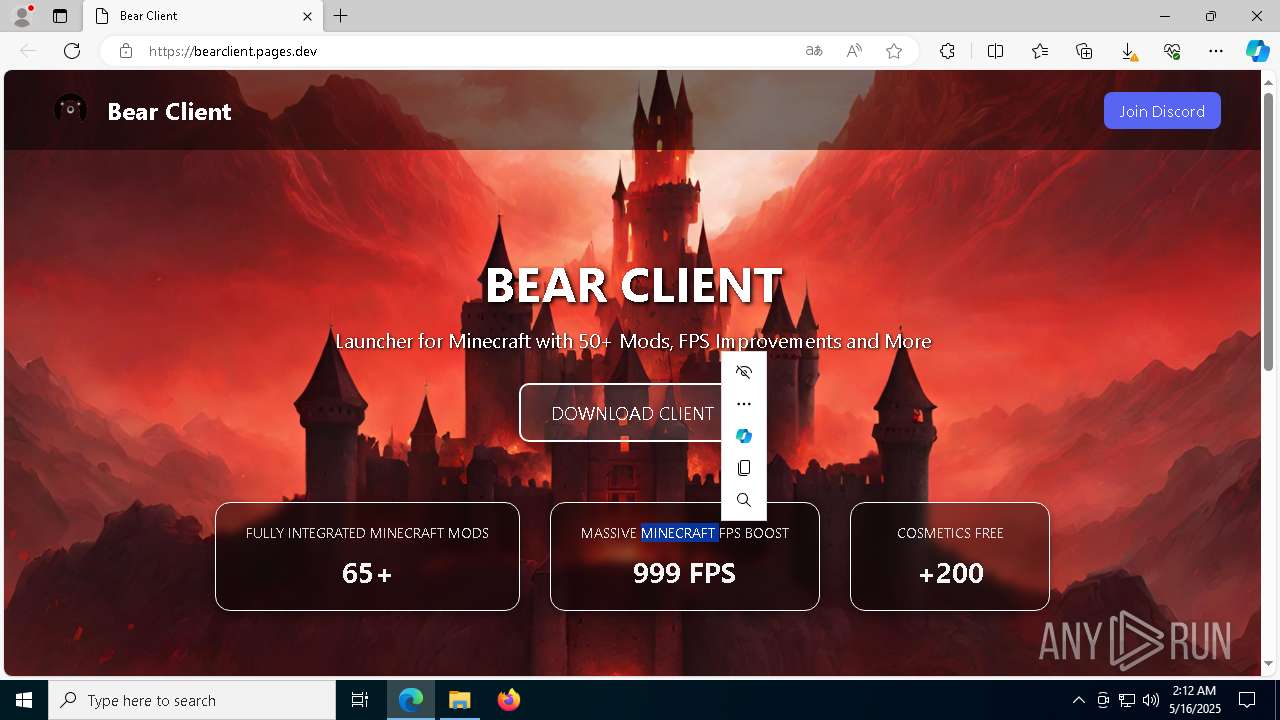Open the tab actions menu icon

coord(60,16)
